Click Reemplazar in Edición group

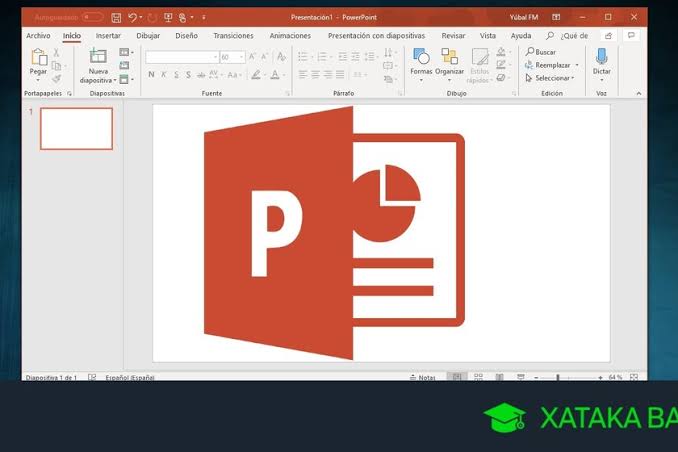(551, 65)
